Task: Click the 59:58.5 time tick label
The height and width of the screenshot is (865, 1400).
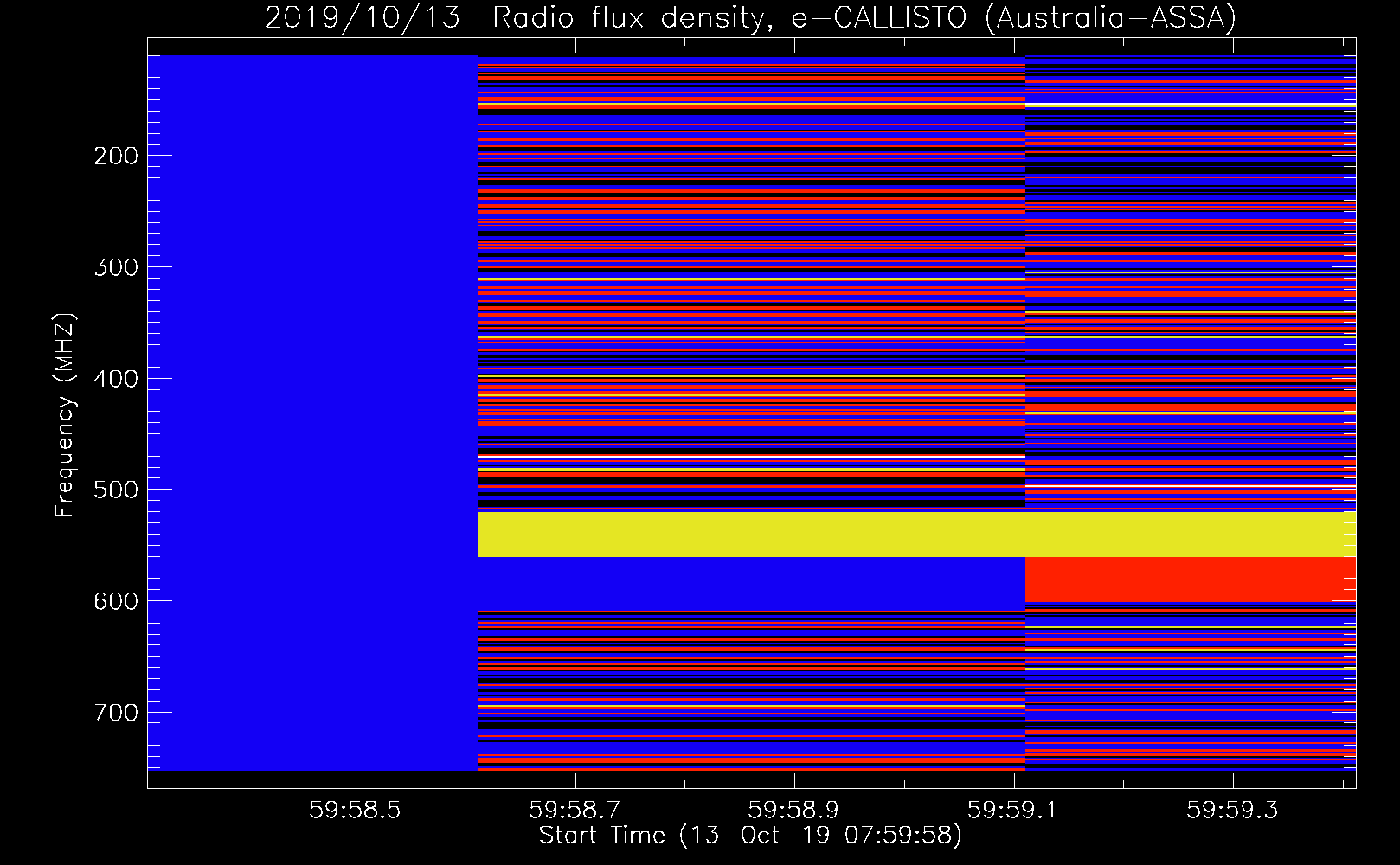Action: 355,811
